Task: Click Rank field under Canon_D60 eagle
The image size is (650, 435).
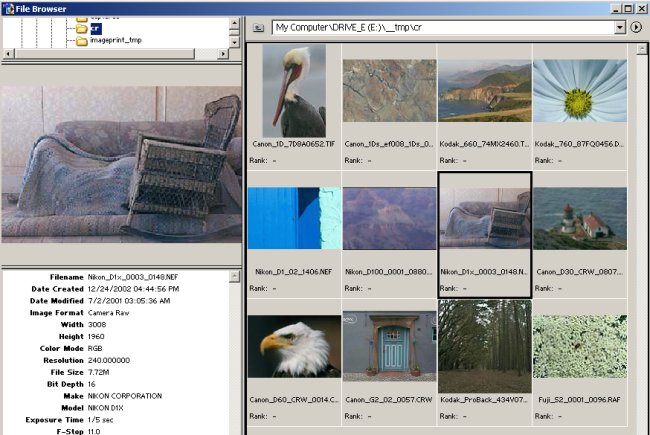Action: tap(263, 416)
